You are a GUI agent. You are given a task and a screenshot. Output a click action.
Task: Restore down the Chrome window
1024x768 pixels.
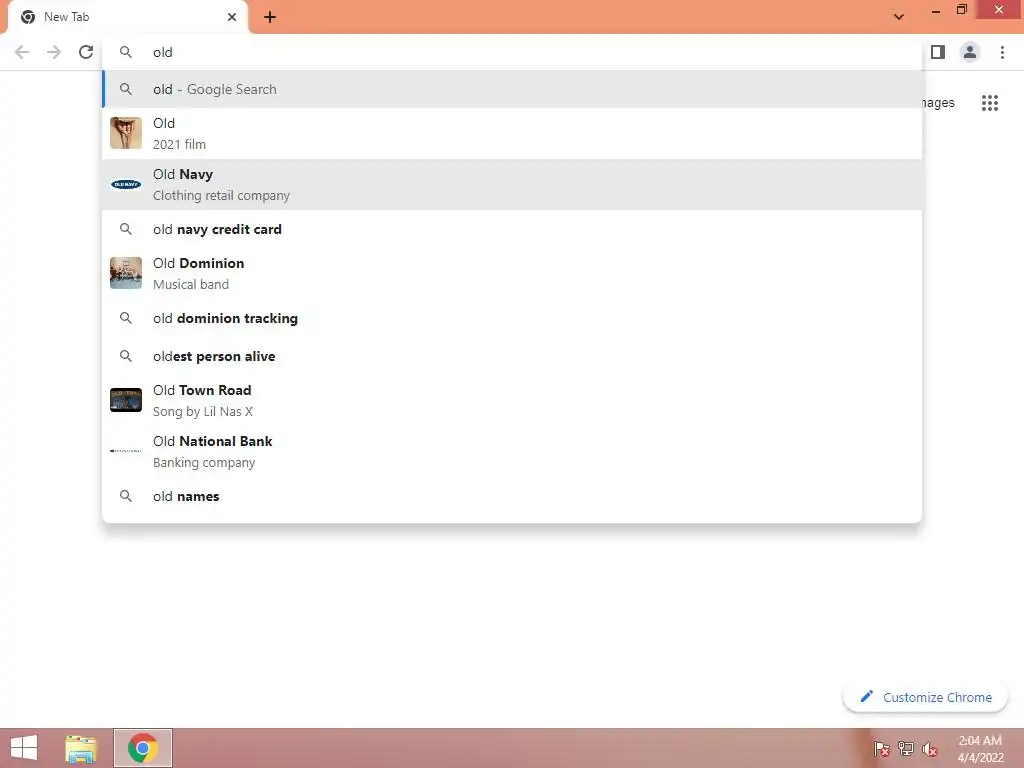[x=961, y=10]
